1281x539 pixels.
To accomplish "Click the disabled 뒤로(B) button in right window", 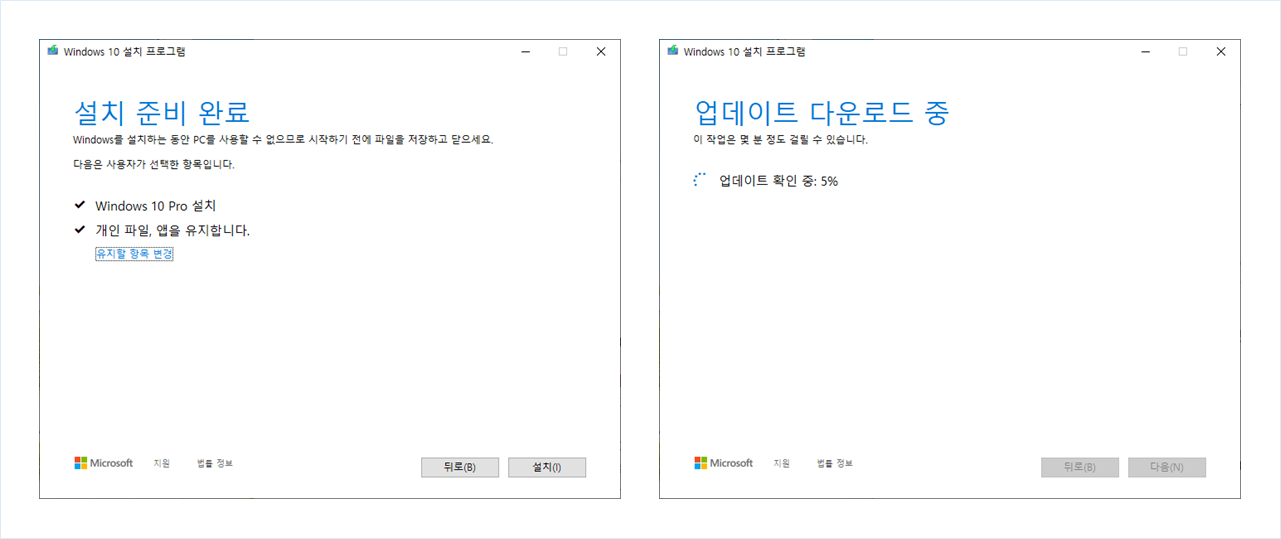I will (x=1080, y=467).
